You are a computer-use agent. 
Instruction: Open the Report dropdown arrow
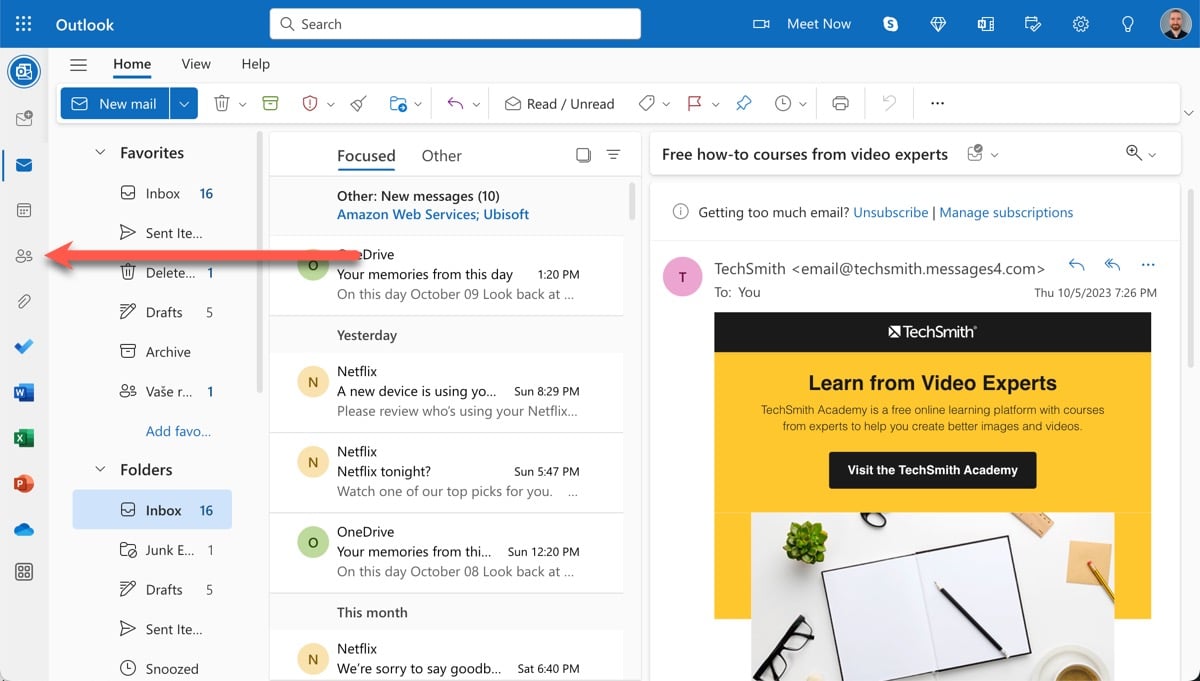(331, 104)
